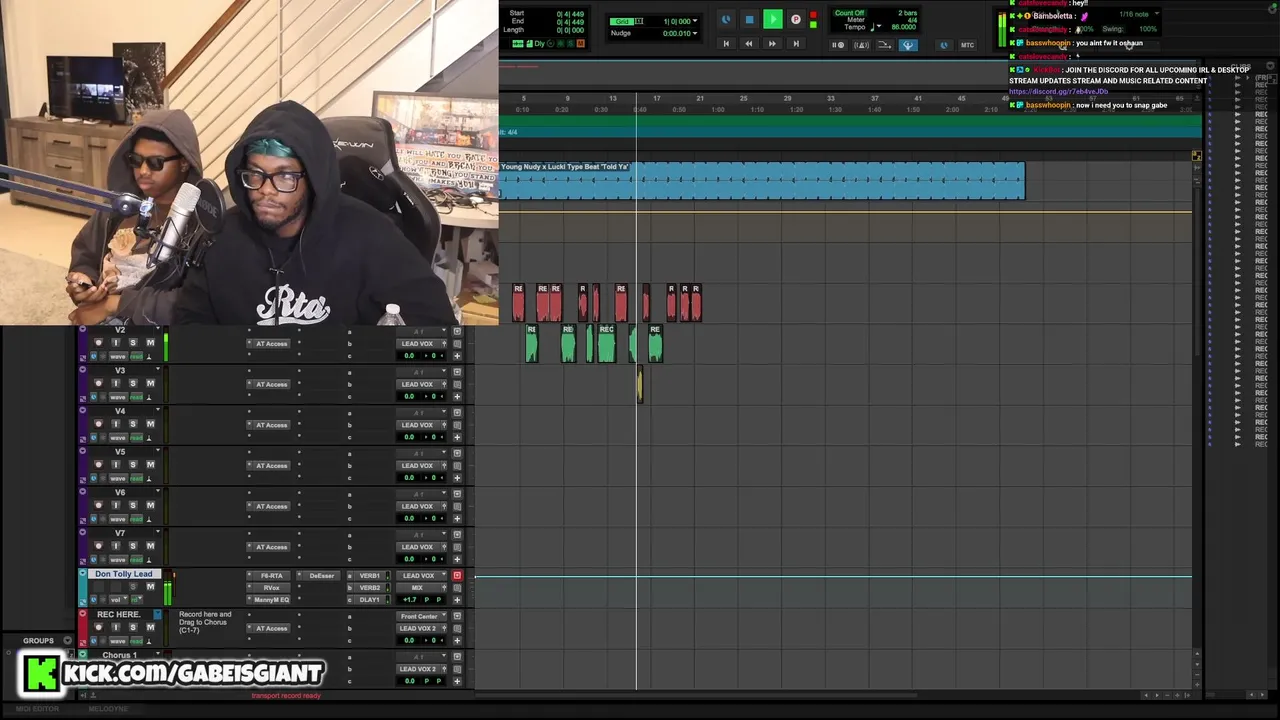This screenshot has height=720, width=1280.
Task: Click Return to Zero transport button
Action: point(726,44)
